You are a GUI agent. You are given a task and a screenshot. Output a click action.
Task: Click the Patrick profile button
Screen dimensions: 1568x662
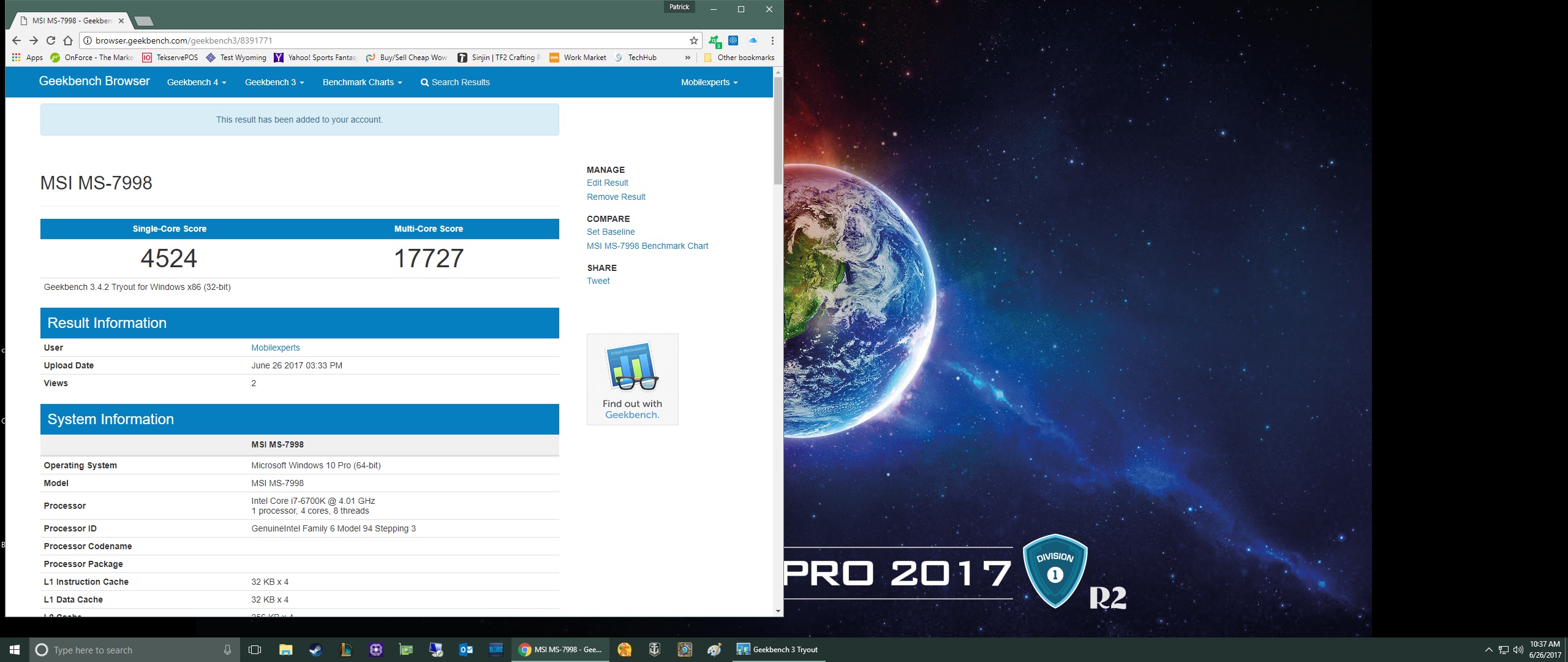[x=679, y=7]
